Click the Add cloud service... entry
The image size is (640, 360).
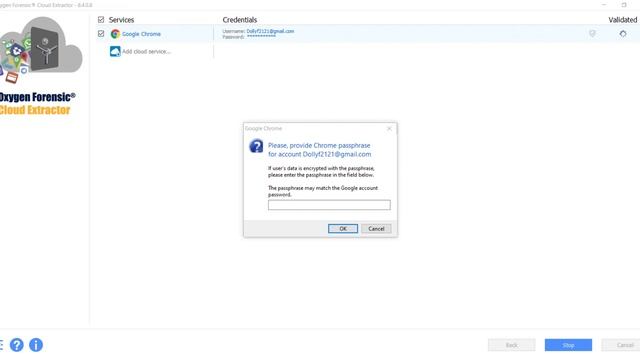click(x=146, y=51)
